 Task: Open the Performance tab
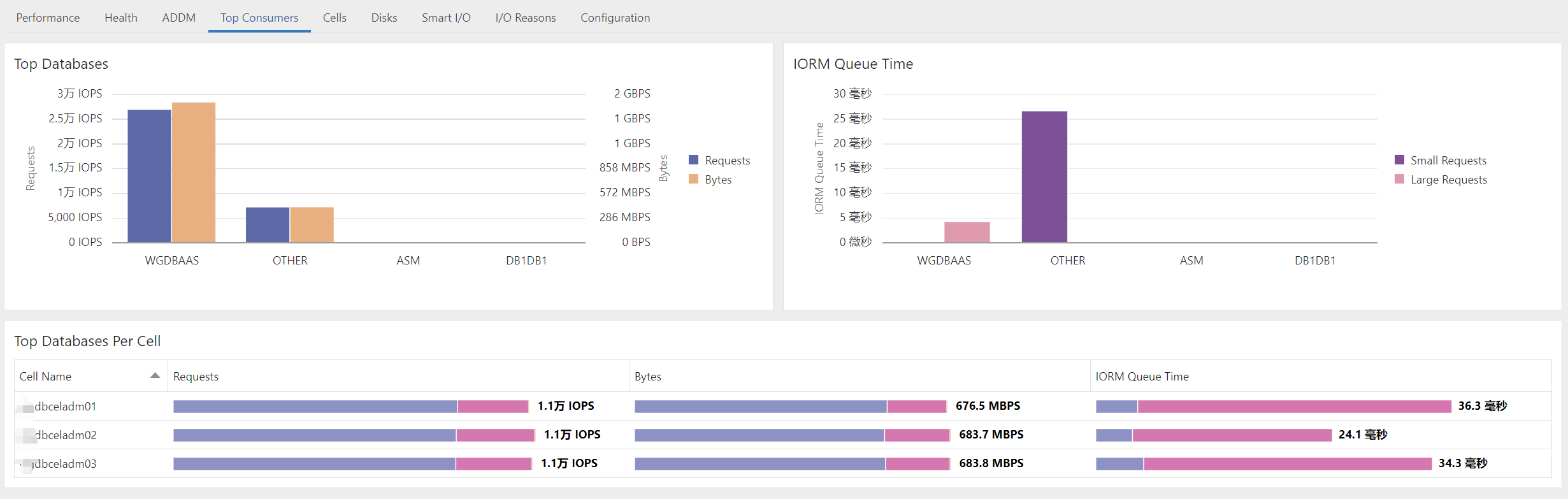48,18
